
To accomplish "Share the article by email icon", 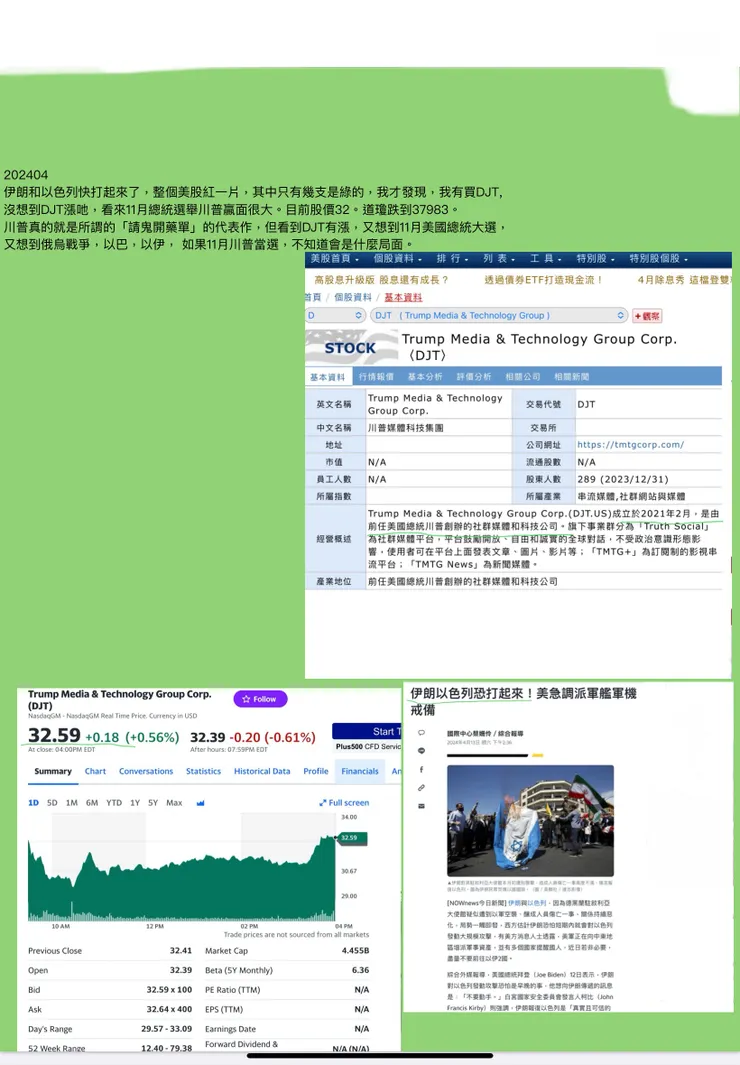I will [422, 806].
